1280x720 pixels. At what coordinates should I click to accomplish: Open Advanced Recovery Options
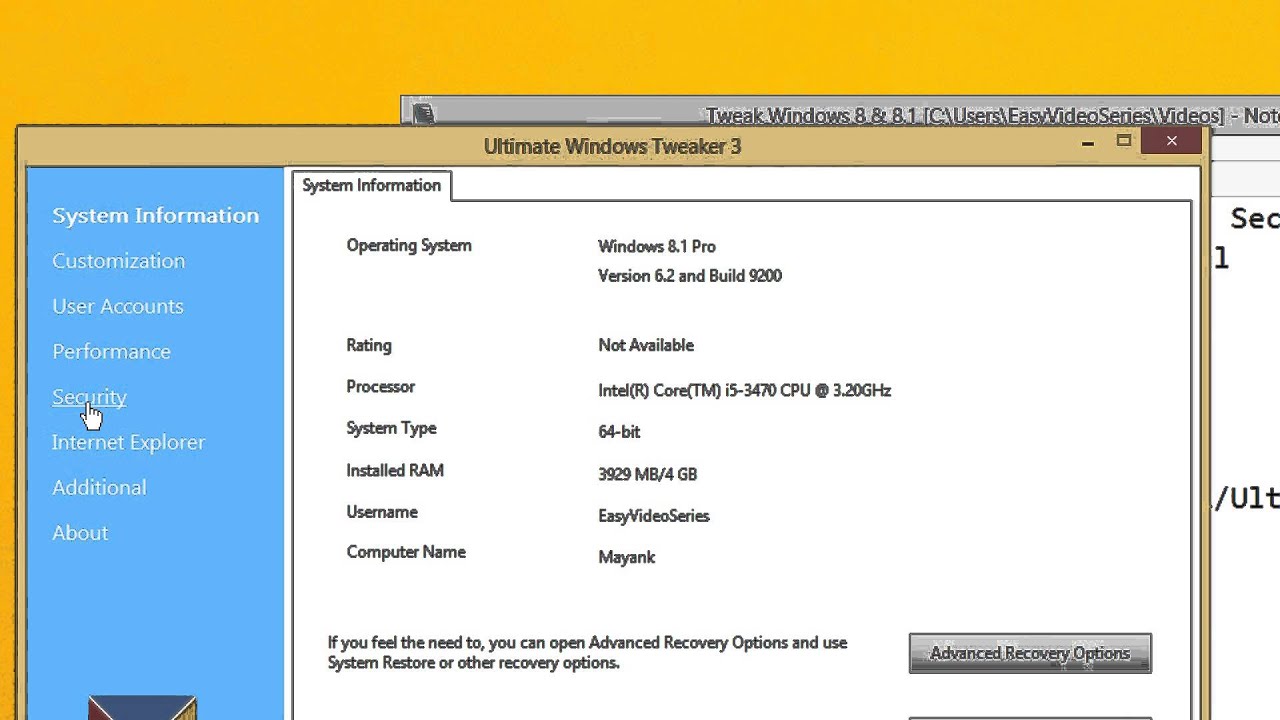coord(1030,653)
